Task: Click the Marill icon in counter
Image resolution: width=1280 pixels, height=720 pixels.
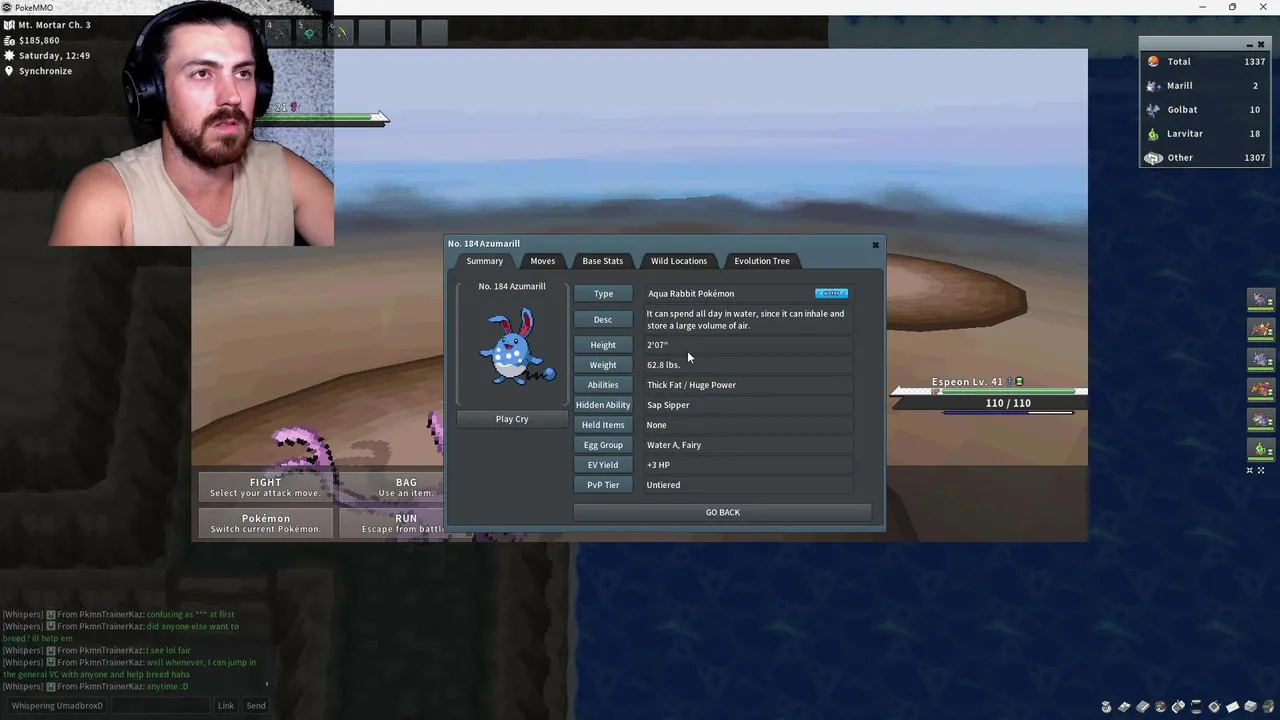Action: coord(1153,86)
